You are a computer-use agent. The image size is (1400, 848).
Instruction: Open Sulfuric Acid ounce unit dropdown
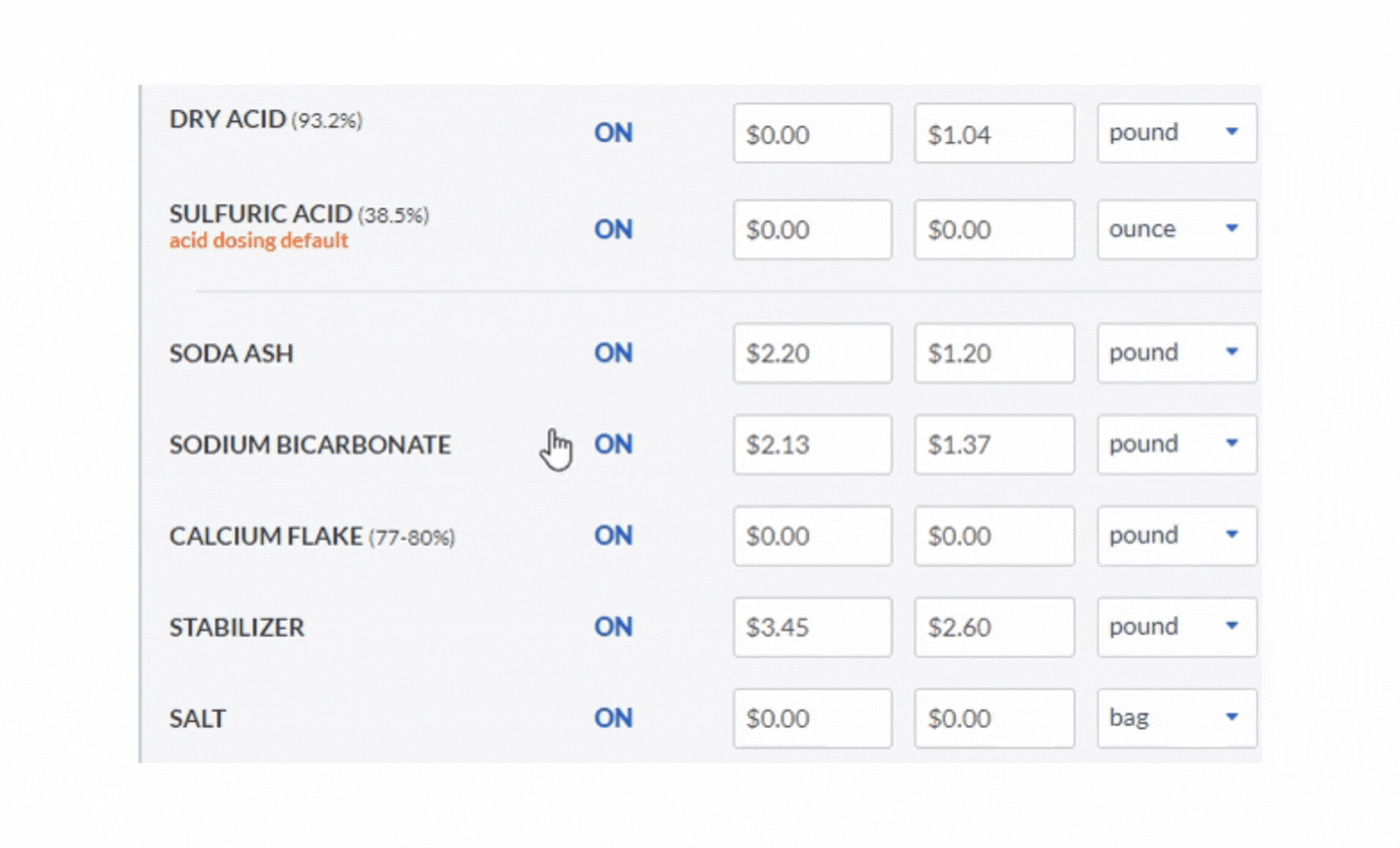[1176, 229]
